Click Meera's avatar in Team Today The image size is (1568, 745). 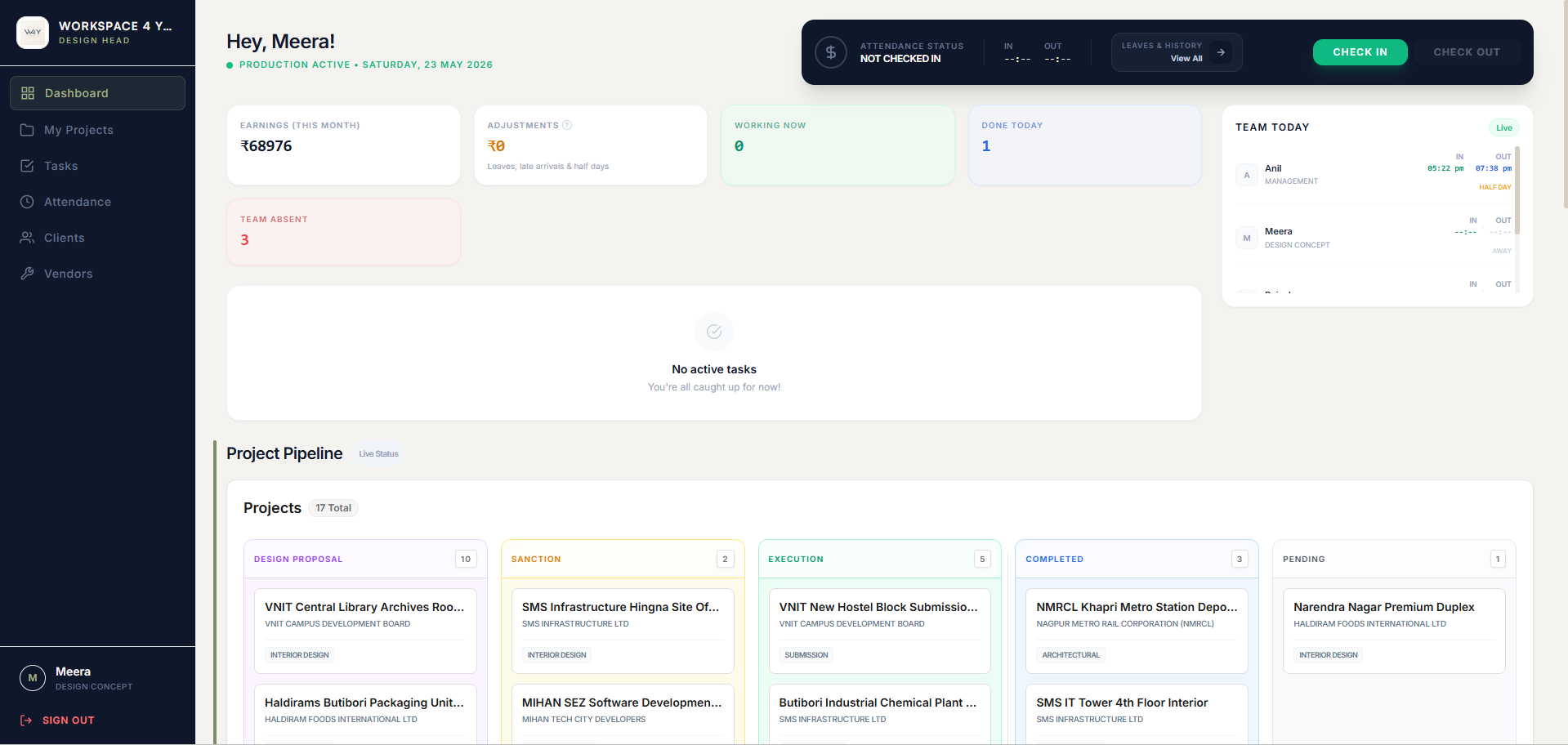pyautogui.click(x=1247, y=239)
